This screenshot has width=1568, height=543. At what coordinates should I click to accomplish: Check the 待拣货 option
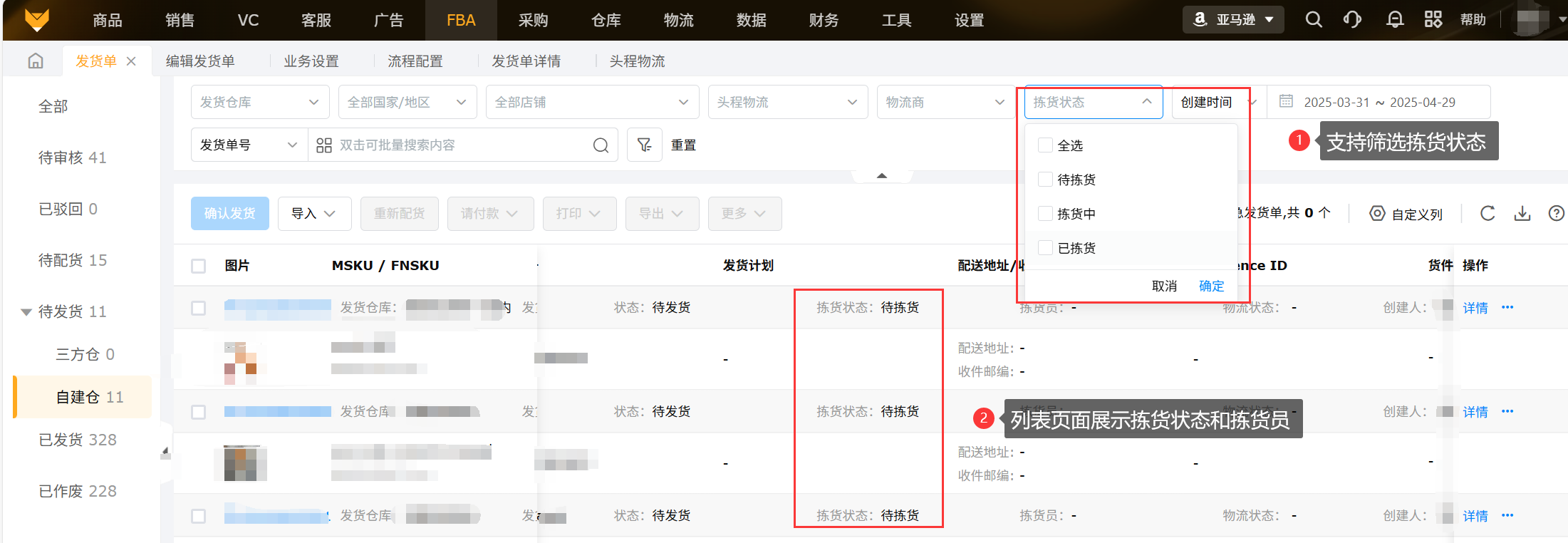point(1045,180)
